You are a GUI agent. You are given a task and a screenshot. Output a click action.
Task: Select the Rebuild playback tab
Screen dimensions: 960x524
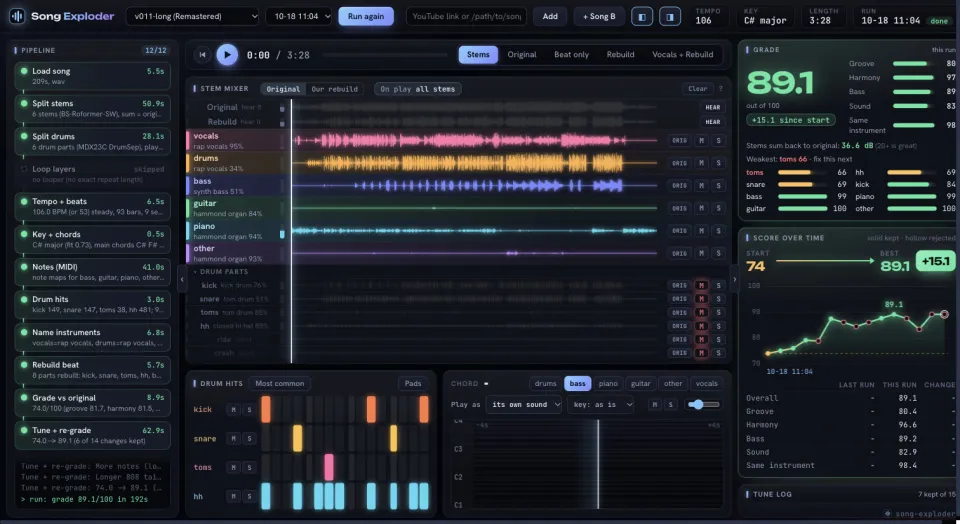(x=620, y=55)
